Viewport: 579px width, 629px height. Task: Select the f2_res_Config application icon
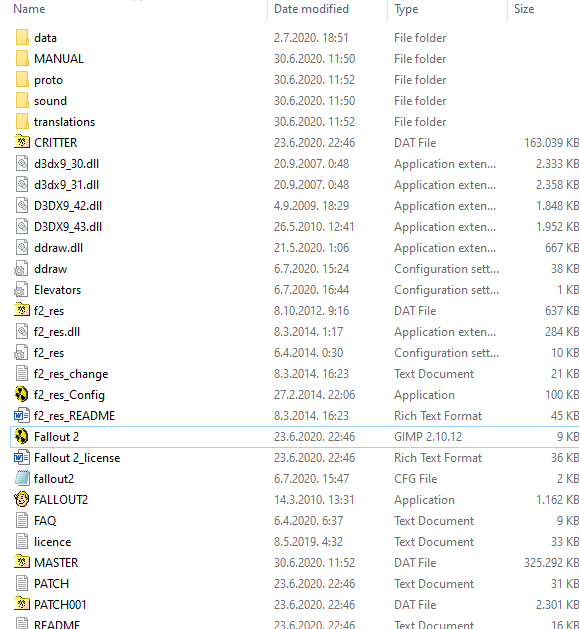point(22,394)
